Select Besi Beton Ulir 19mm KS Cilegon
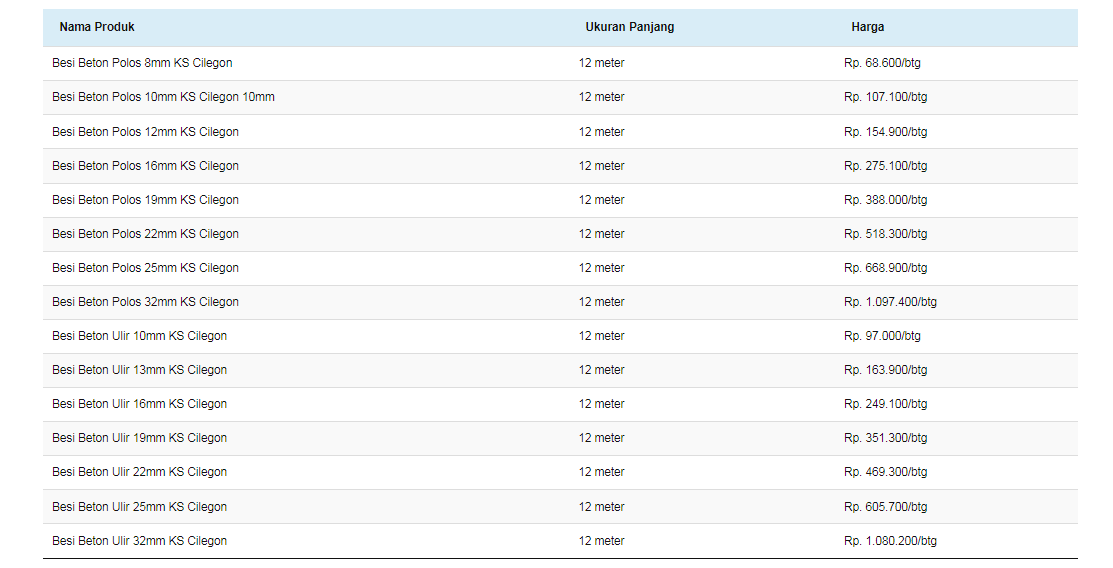The width and height of the screenshot is (1113, 568). click(140, 438)
